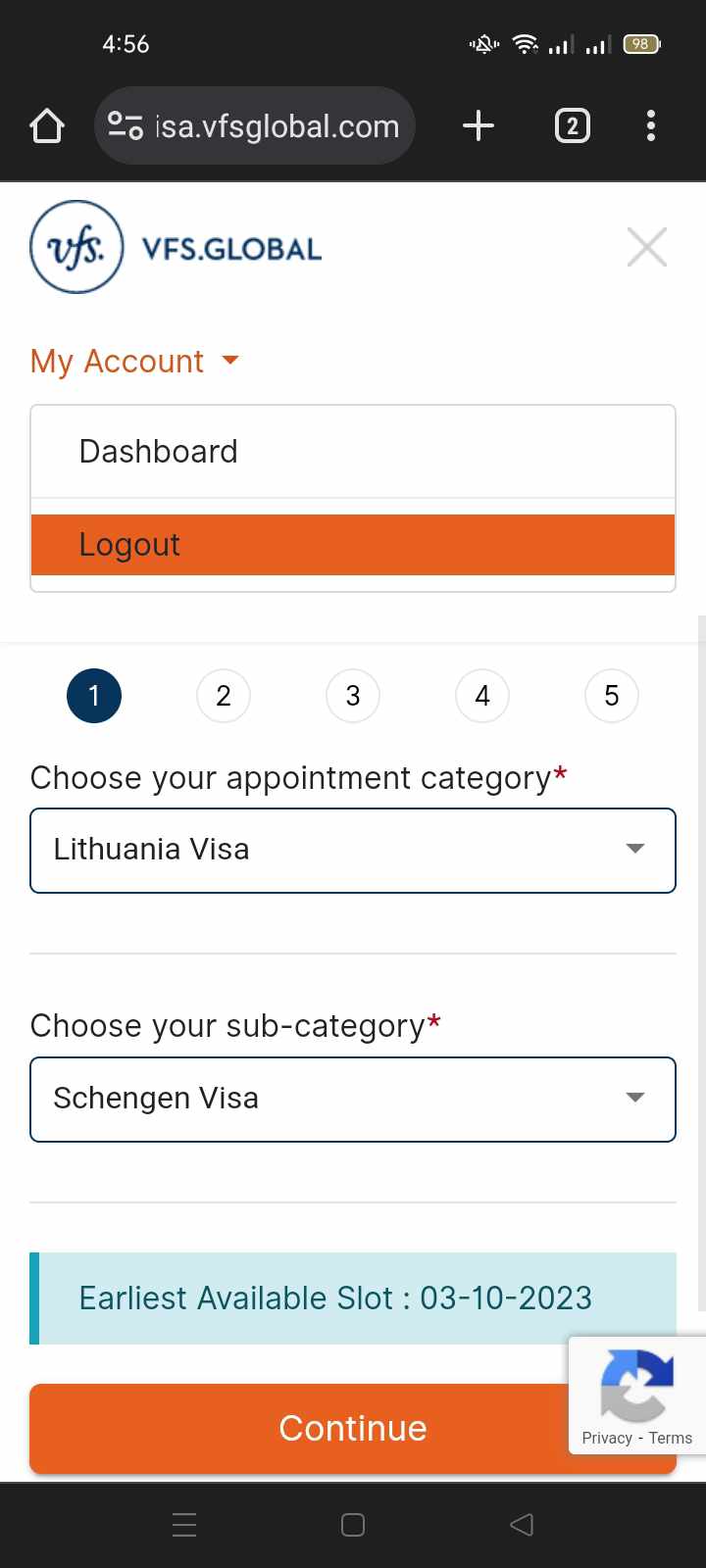Select Logout from account menu
706x1568 pixels.
(x=353, y=545)
